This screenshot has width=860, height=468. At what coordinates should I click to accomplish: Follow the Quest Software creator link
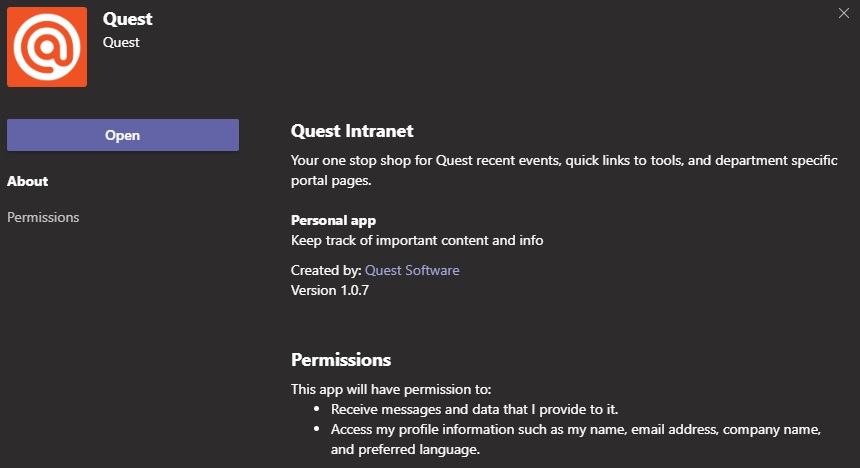click(x=412, y=270)
